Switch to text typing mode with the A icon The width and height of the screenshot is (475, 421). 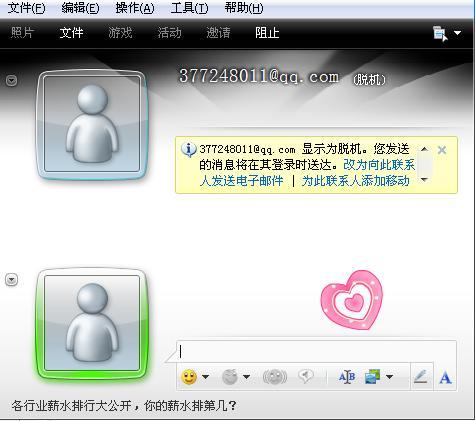tap(445, 378)
